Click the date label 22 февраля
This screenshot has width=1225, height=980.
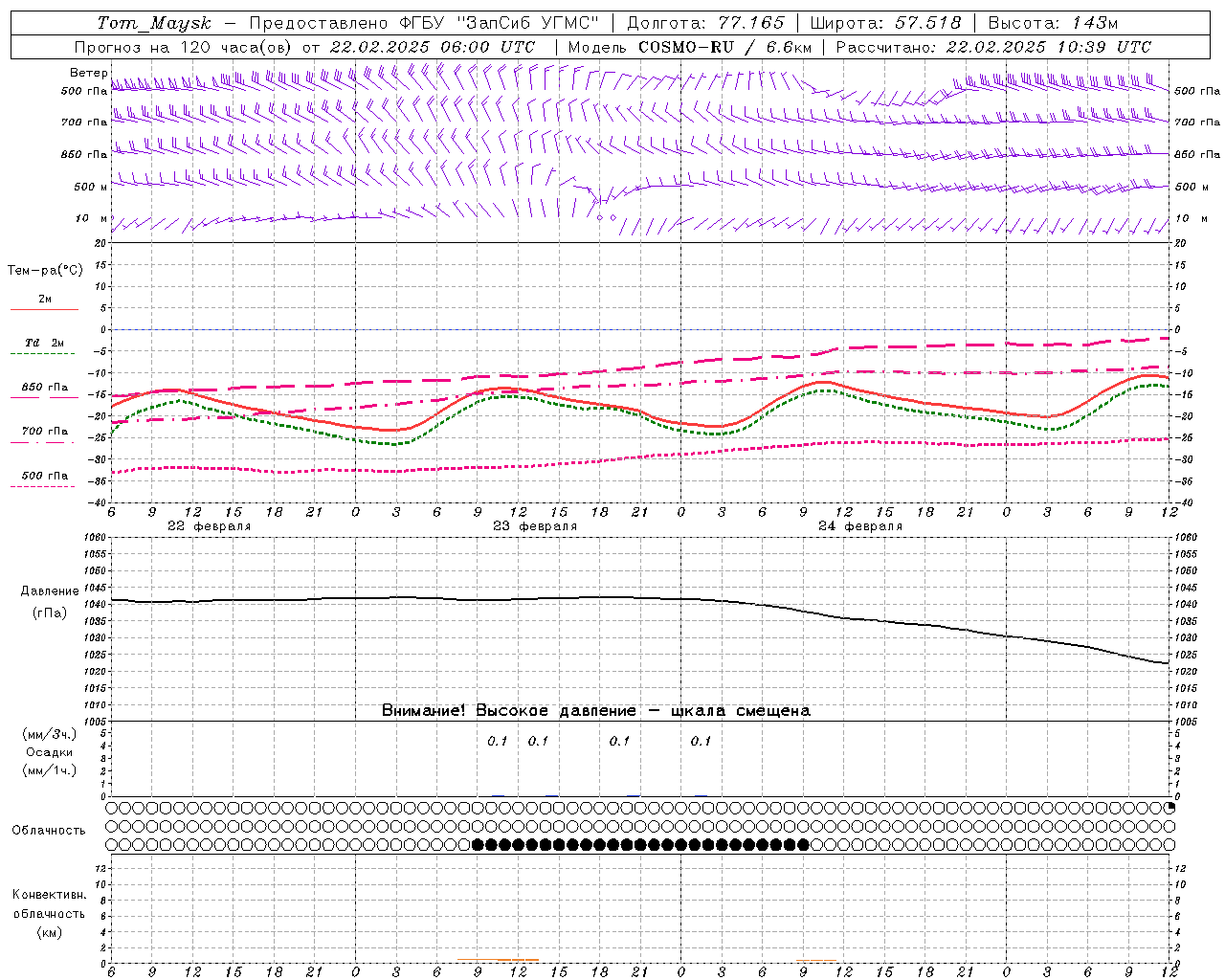pyautogui.click(x=210, y=526)
